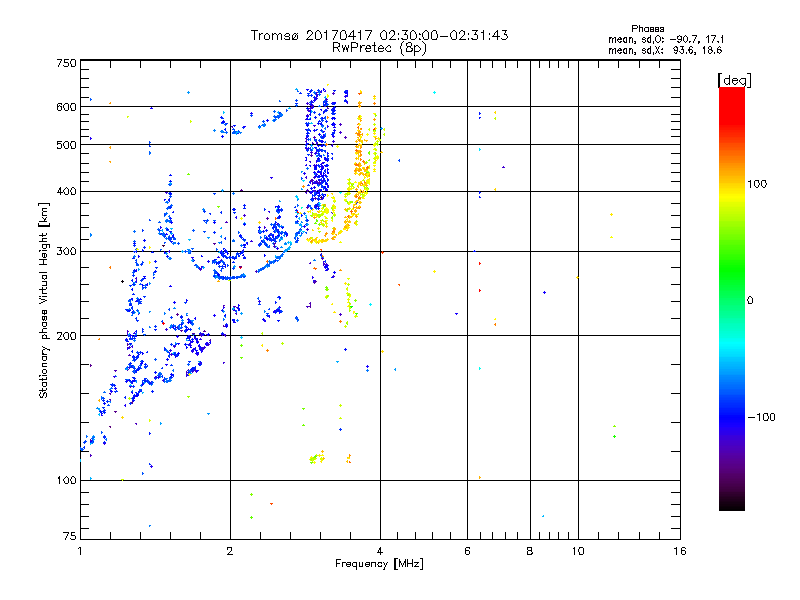Click the y-axis tick label '300'
This screenshot has height=600, width=800.
tap(66, 252)
